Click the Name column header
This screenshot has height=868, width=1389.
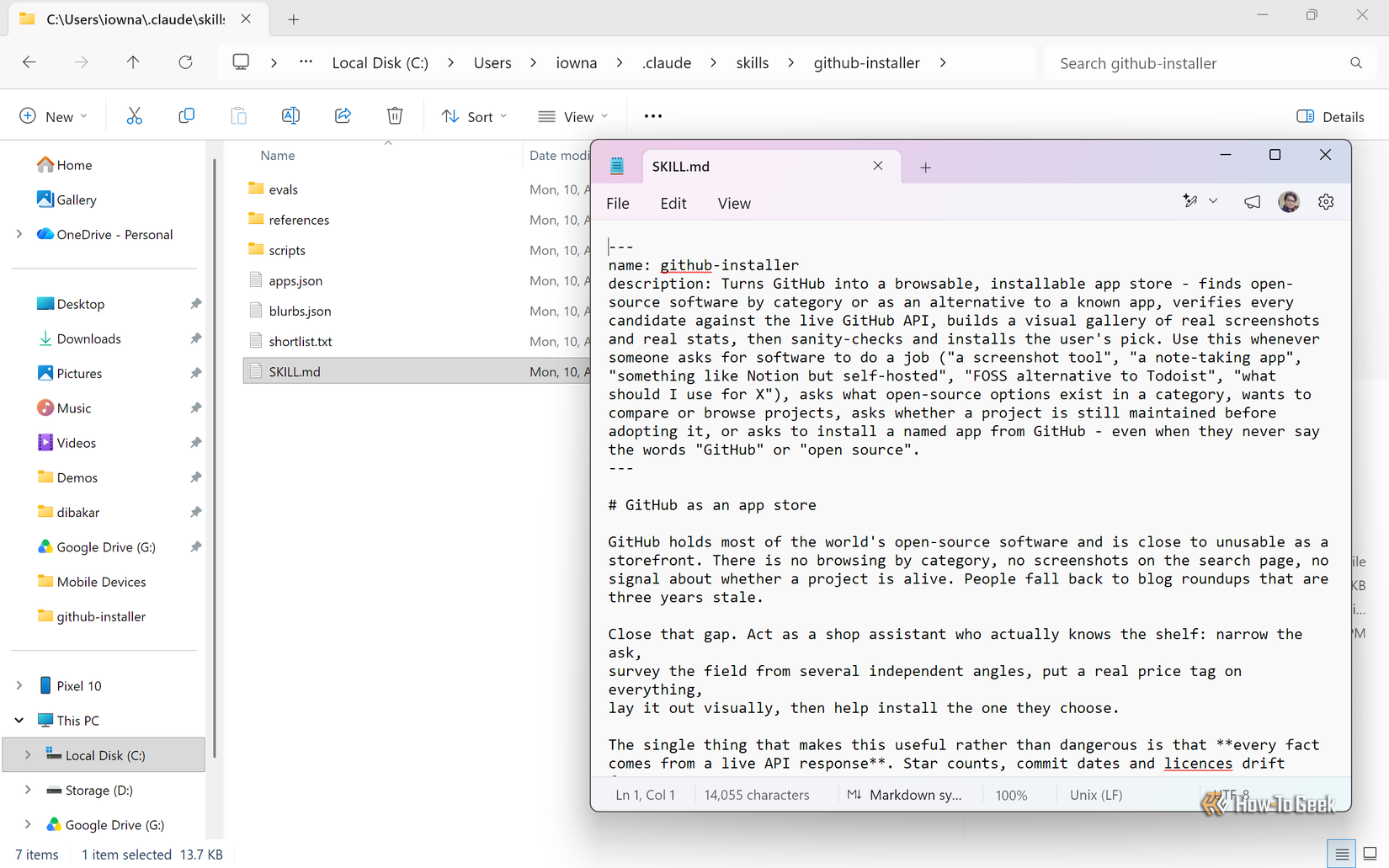278,156
